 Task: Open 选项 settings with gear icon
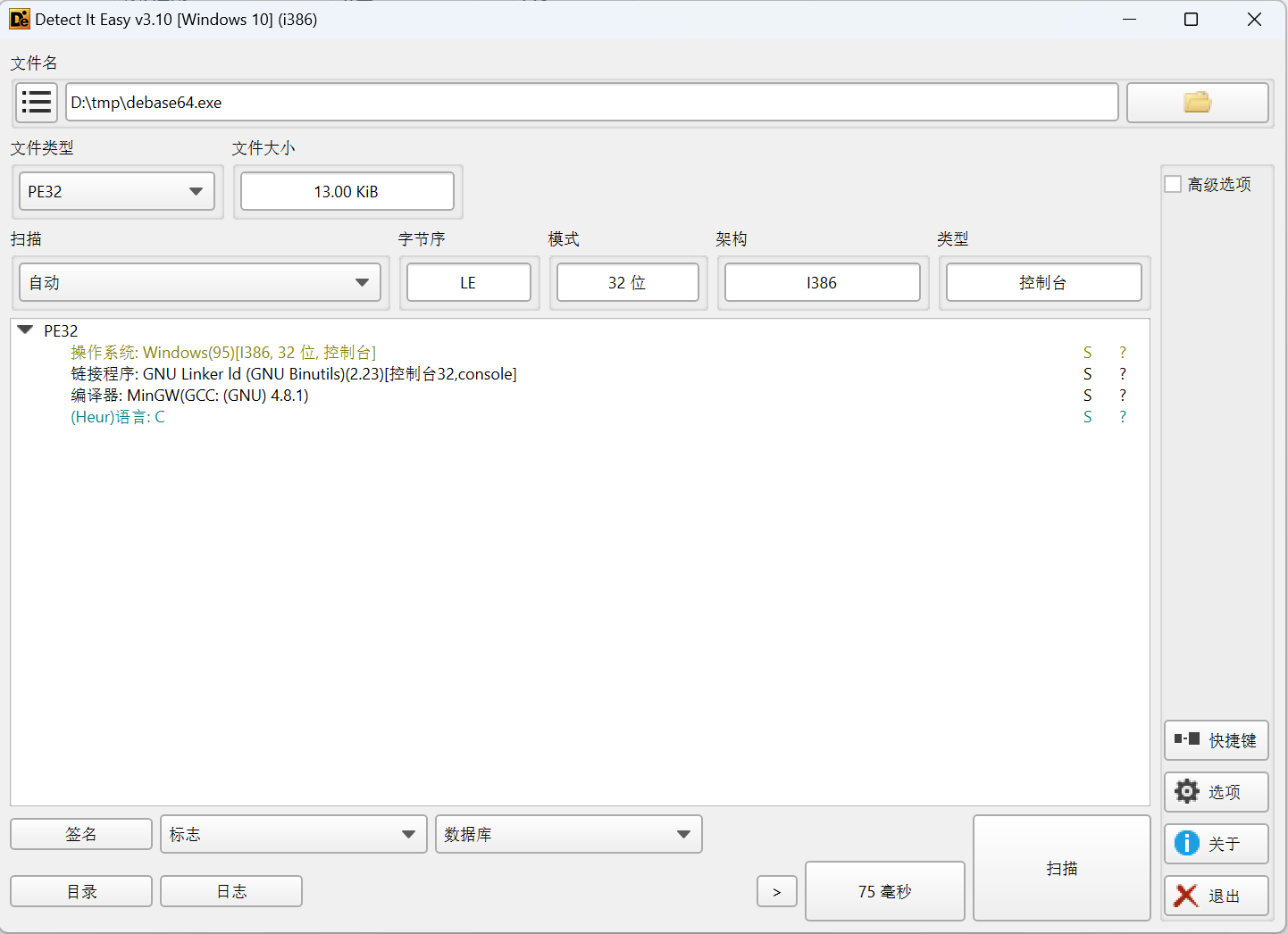1216,792
